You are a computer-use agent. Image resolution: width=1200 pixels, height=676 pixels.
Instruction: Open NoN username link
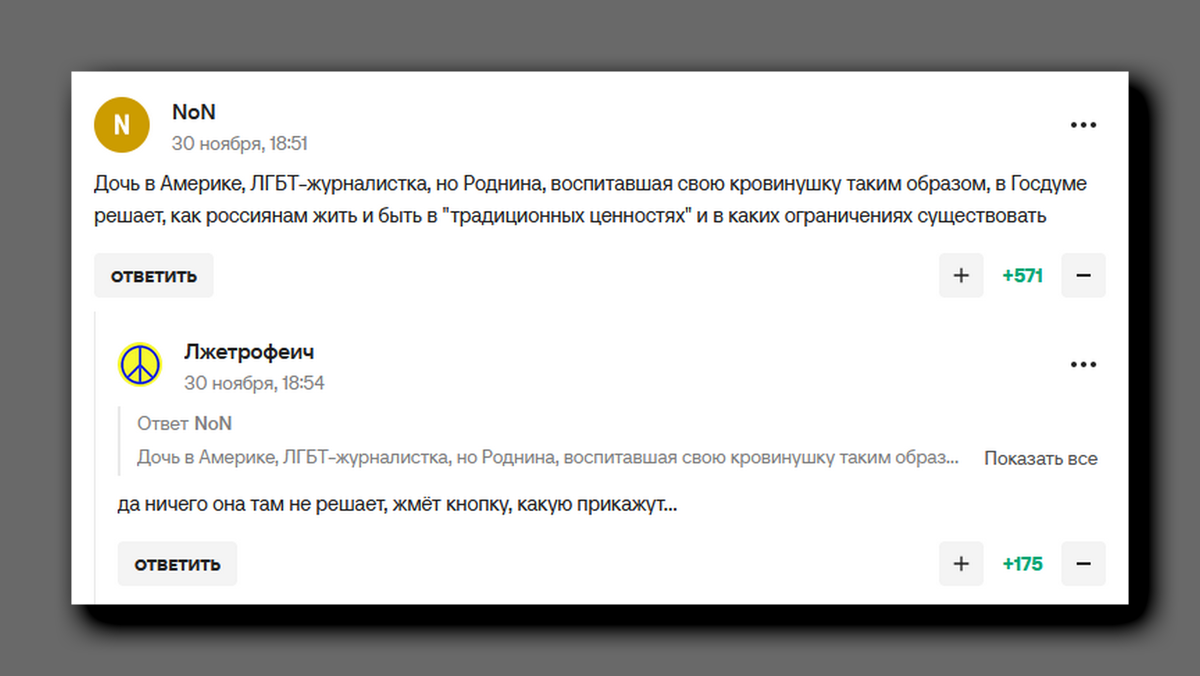[193, 112]
